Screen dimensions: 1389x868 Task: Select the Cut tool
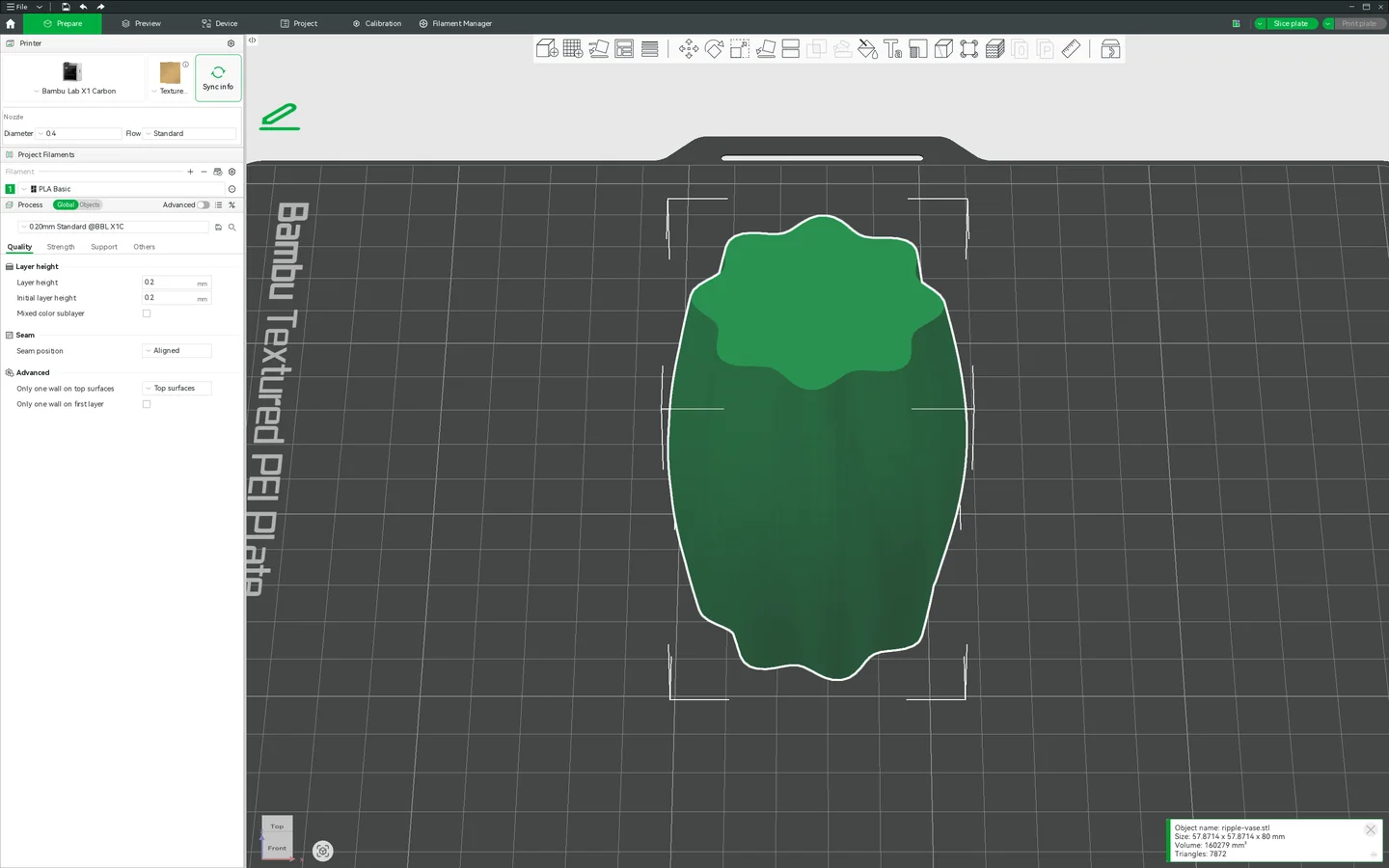tap(791, 49)
